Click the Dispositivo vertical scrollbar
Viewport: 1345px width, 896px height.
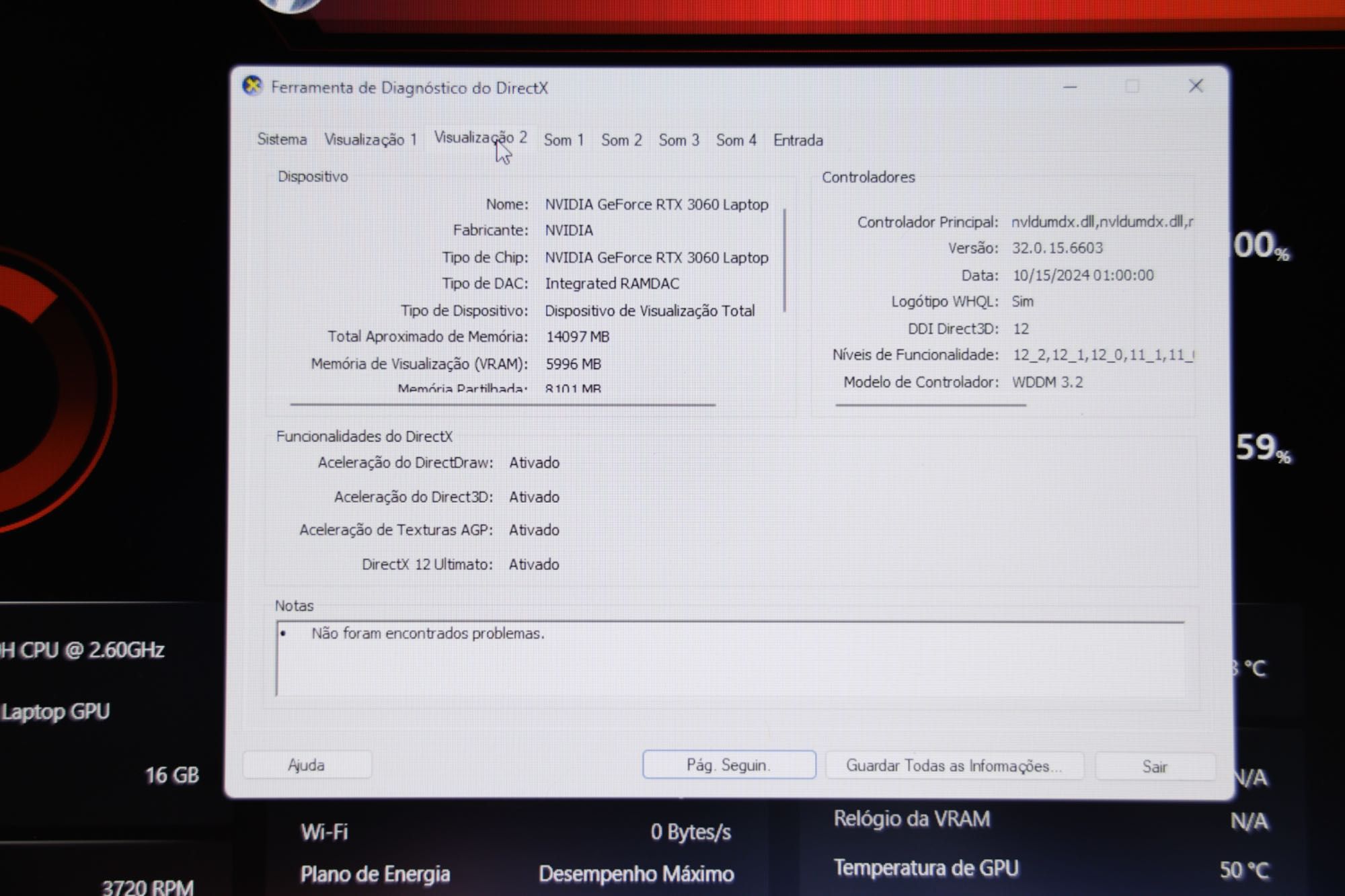pos(784,261)
